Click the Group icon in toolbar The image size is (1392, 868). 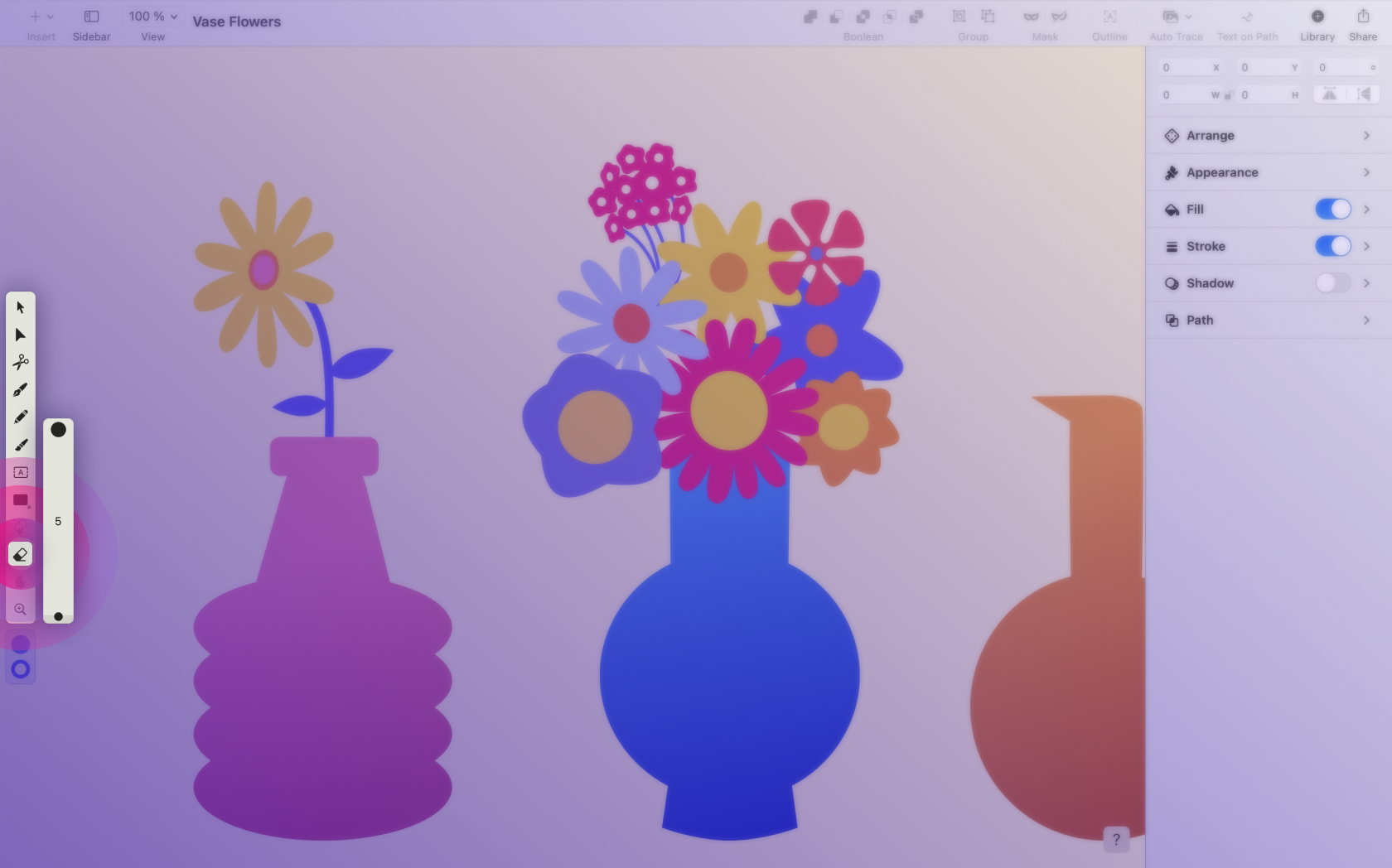tap(959, 17)
